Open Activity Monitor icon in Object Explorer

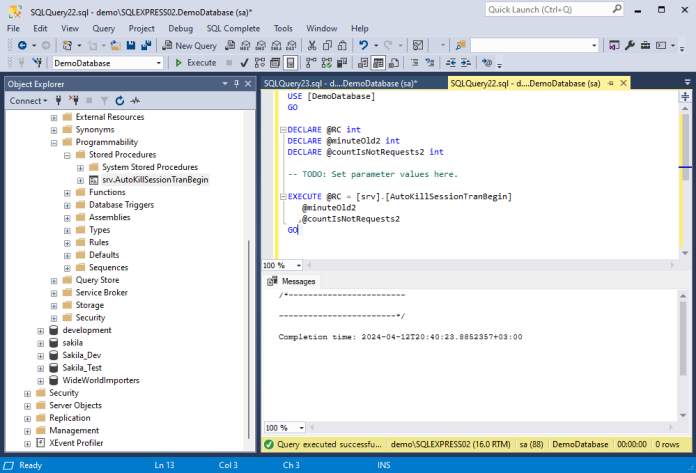135,101
